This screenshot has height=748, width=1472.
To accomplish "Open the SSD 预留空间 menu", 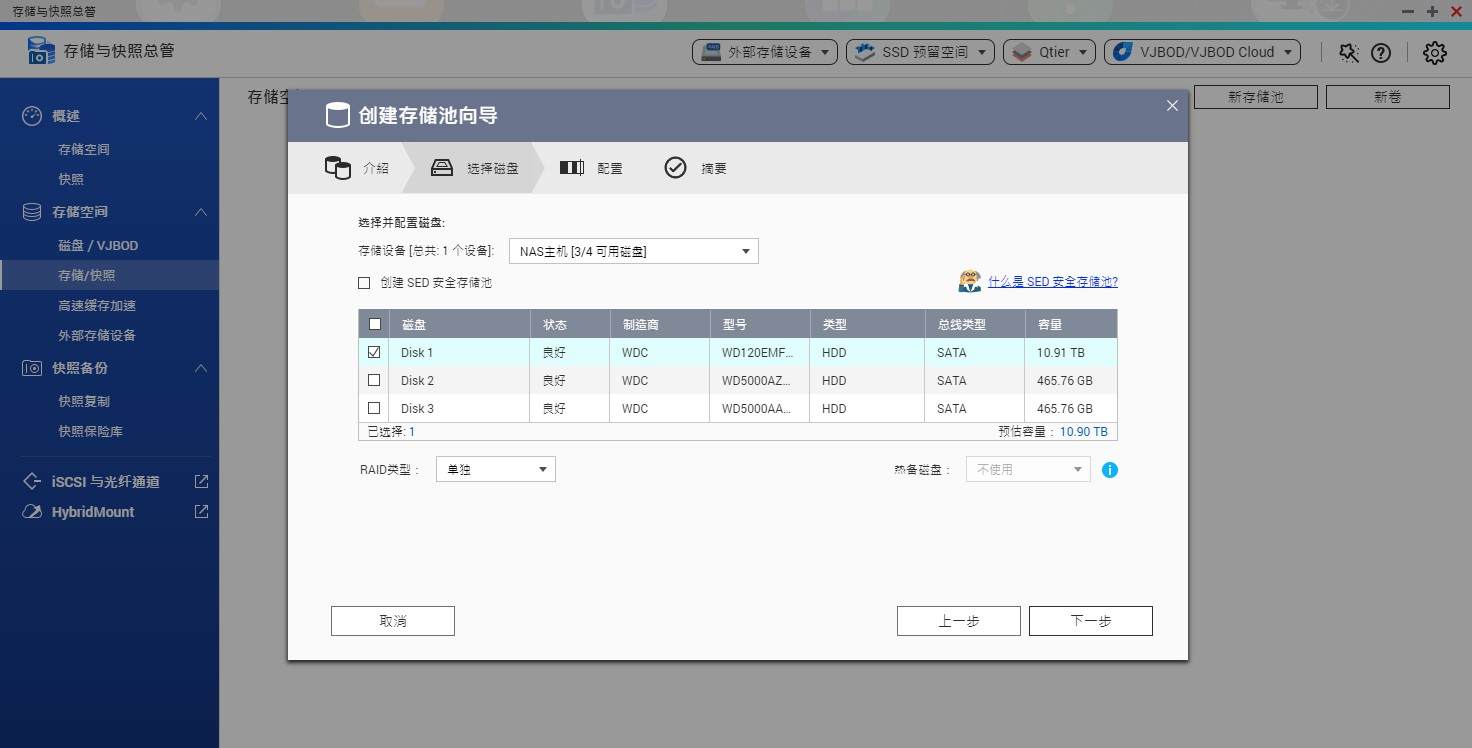I will 919,52.
